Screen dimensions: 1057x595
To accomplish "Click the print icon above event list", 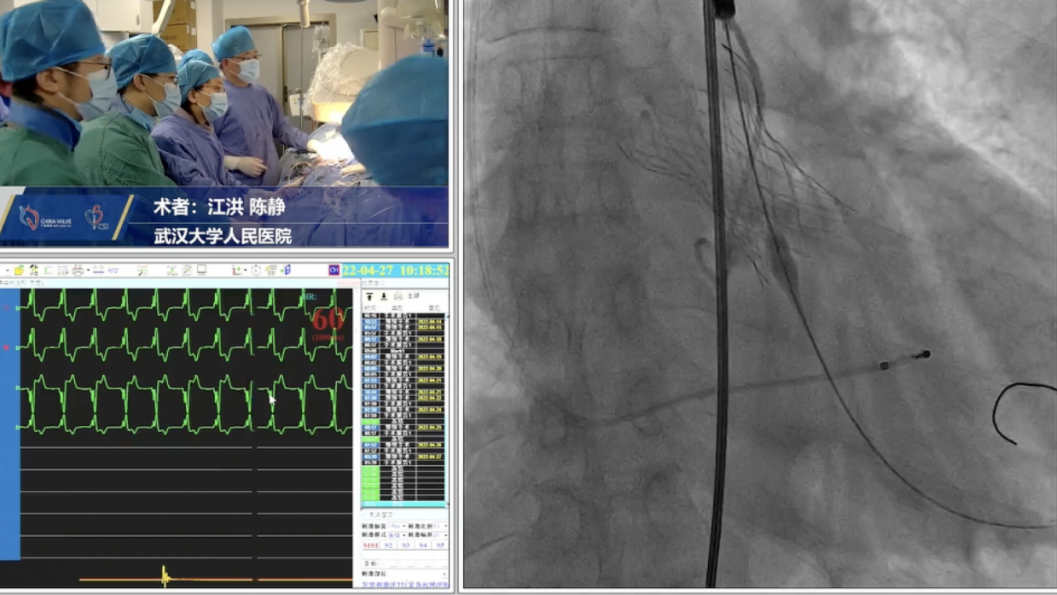I will (398, 296).
